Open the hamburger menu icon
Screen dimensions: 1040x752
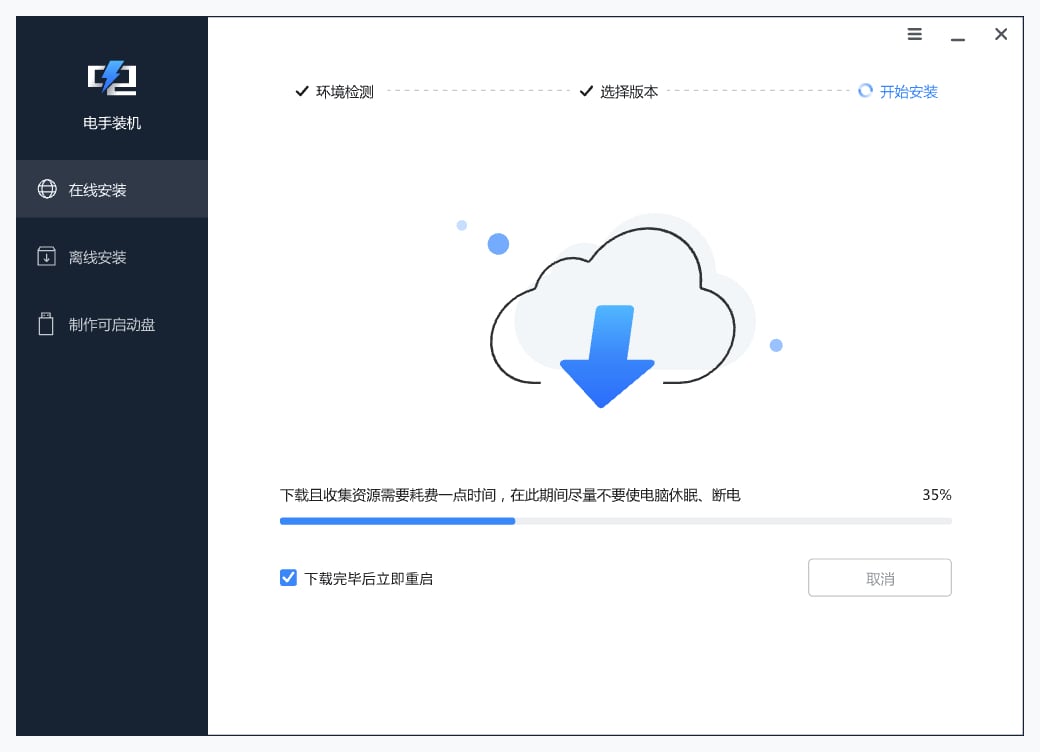coord(914,35)
